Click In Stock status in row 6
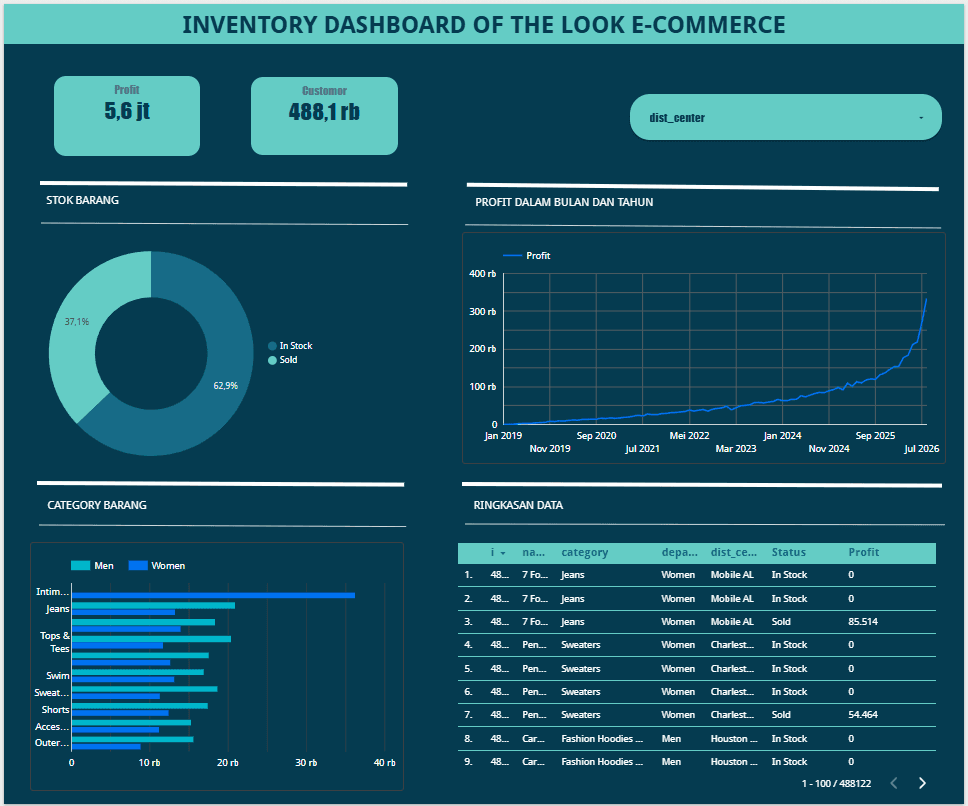The height and width of the screenshot is (806, 968). 789,692
